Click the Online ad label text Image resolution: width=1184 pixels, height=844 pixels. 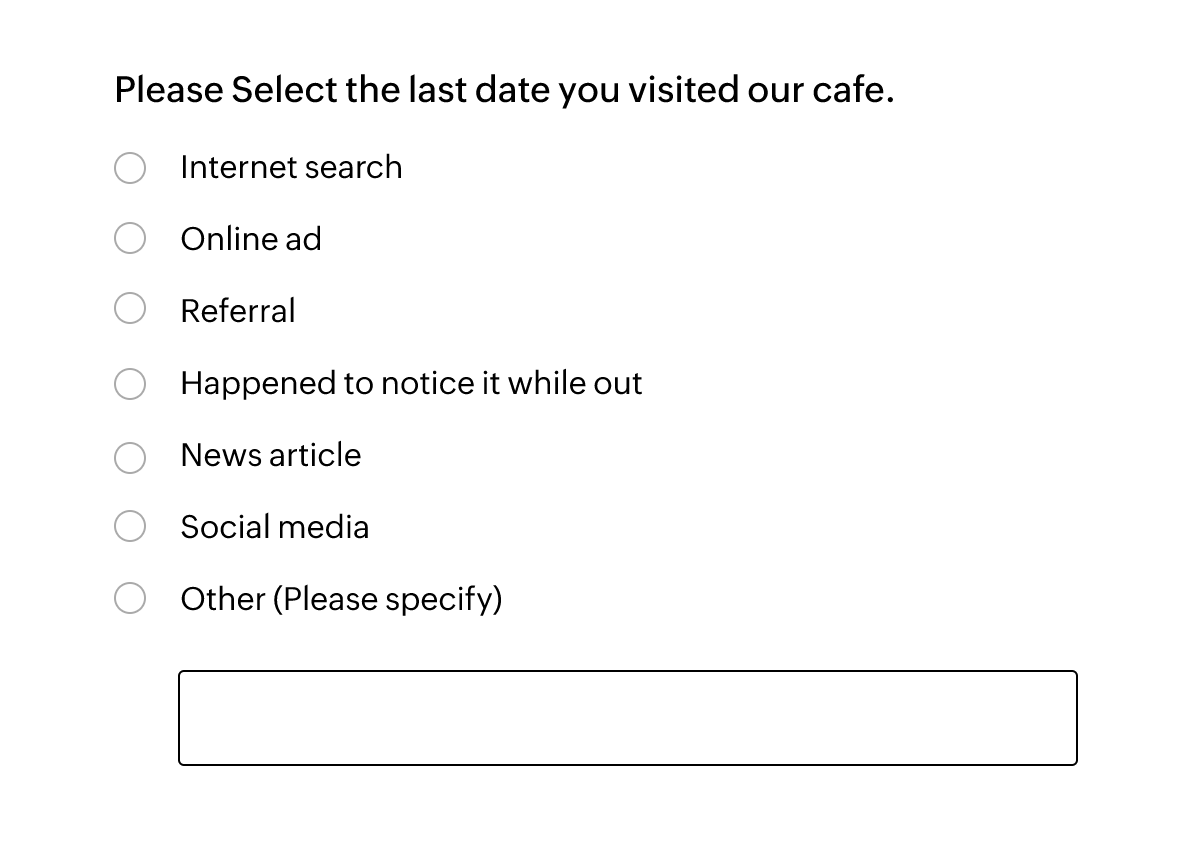click(251, 239)
